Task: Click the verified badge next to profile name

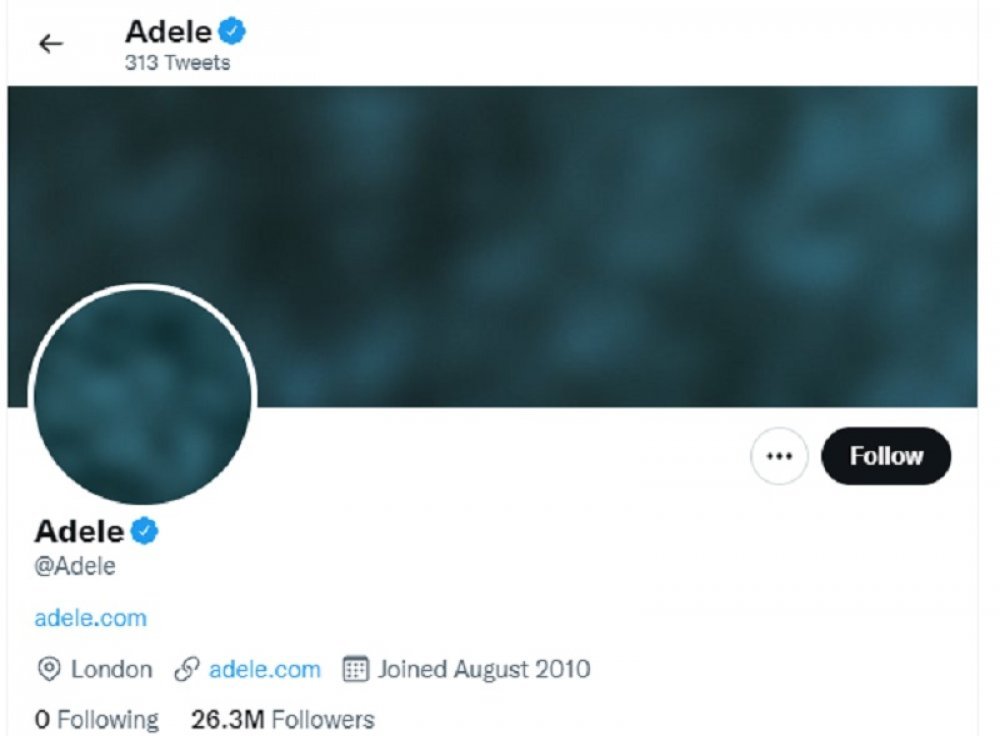Action: coord(145,531)
